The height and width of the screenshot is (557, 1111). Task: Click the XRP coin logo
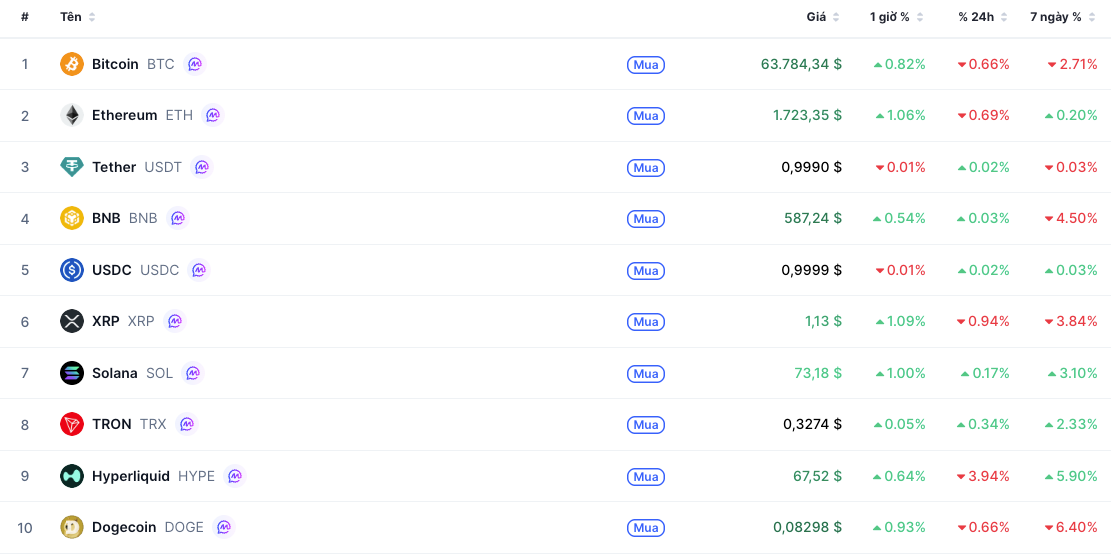pos(72,321)
